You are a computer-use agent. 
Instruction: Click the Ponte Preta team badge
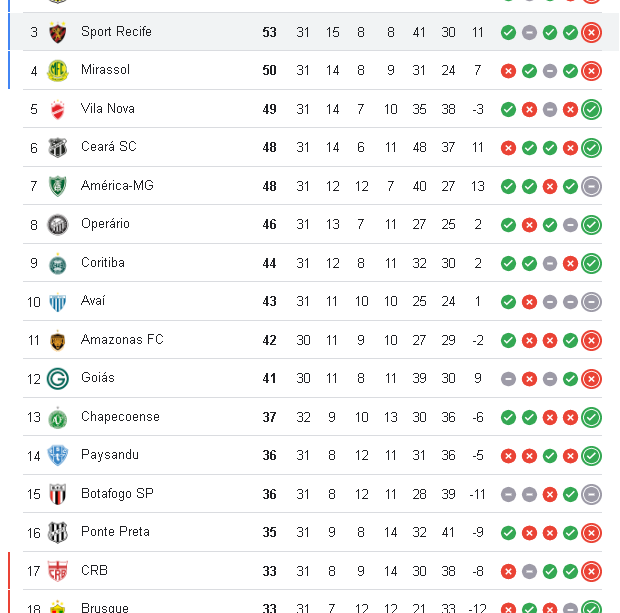pos(57,532)
